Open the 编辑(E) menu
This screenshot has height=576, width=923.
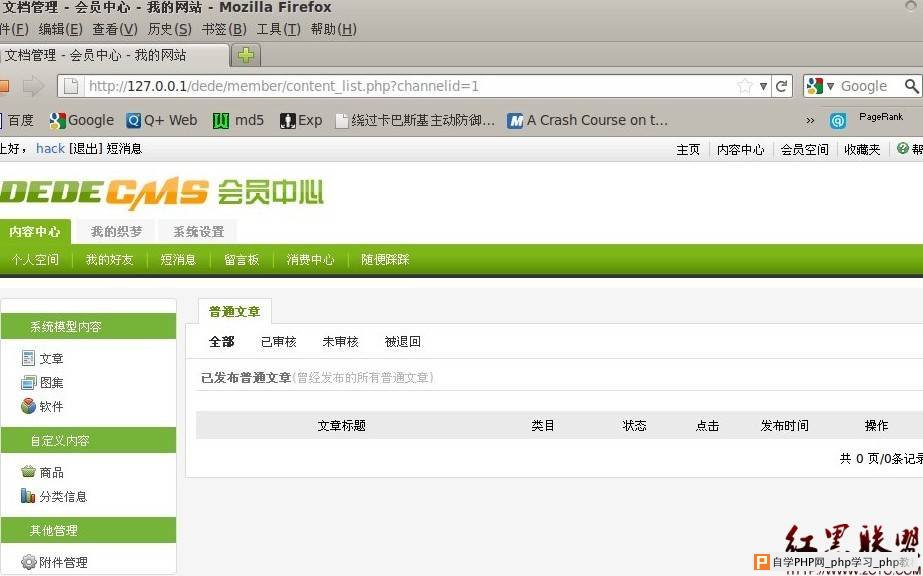coord(60,29)
